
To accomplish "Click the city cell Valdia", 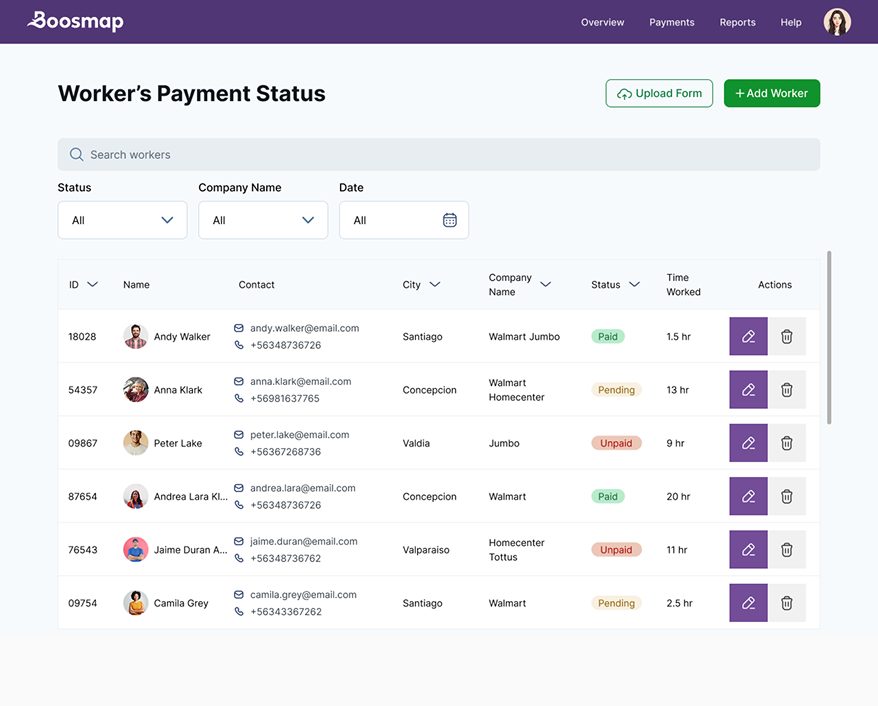I will tap(416, 443).
